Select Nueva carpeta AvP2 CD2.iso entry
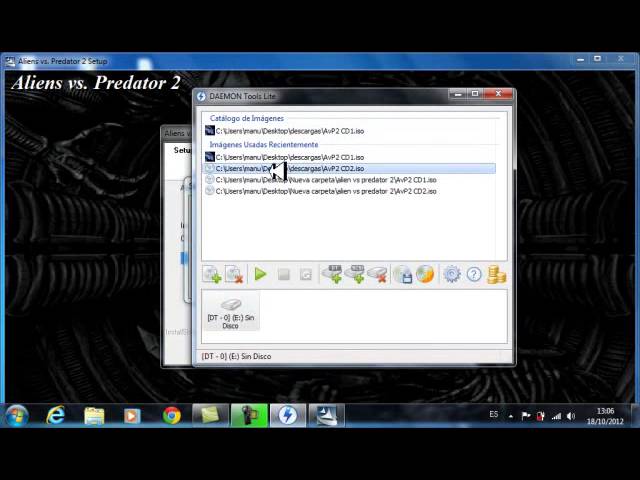 (x=321, y=191)
